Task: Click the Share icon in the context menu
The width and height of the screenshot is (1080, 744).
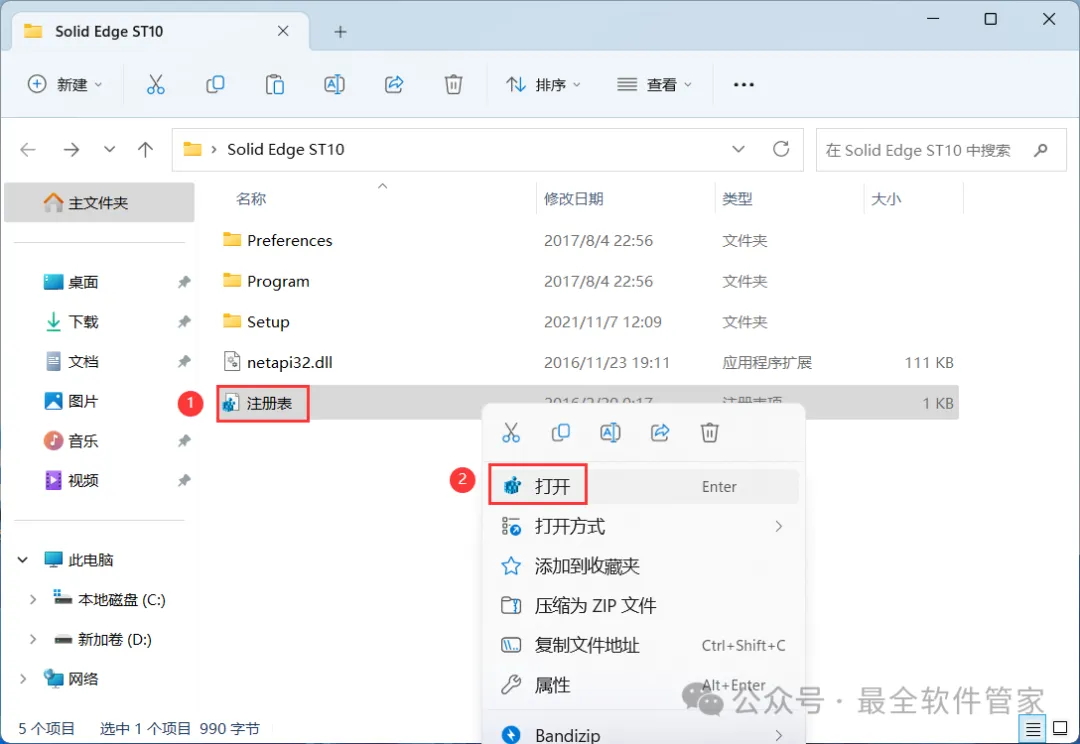Action: pos(660,433)
